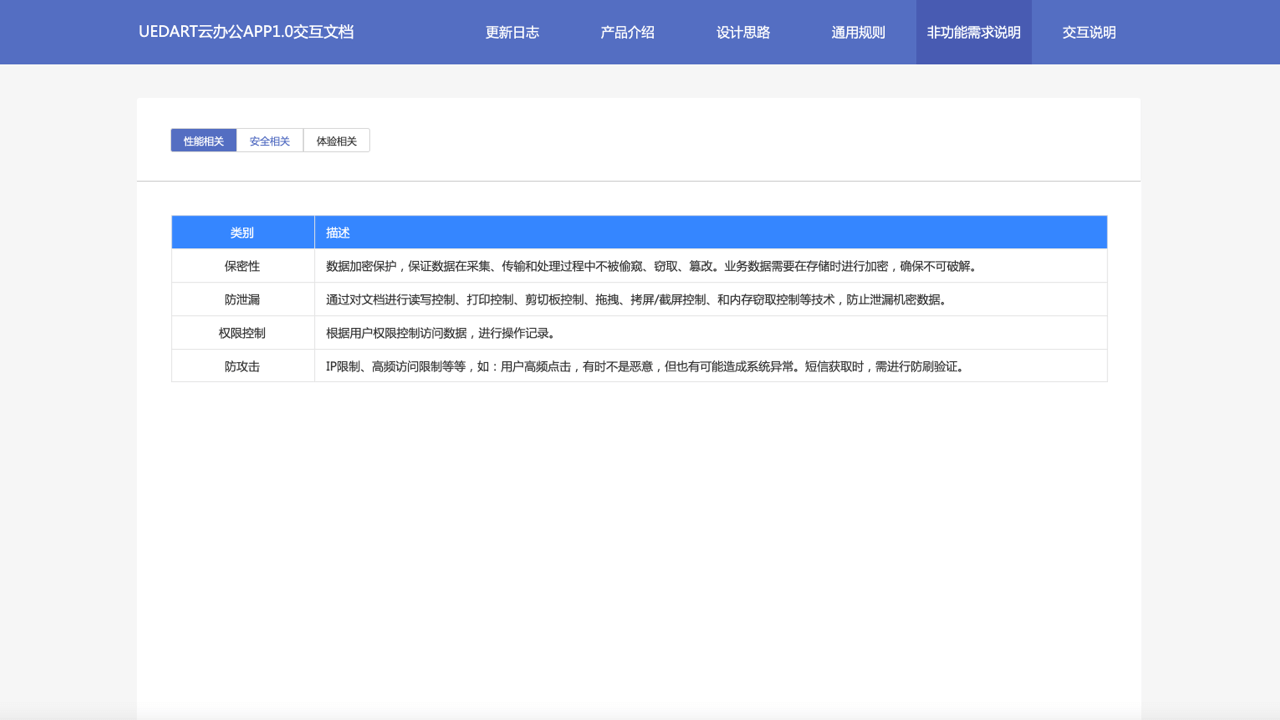Click the description starting with 通过对文档进行读写控制

pos(636,299)
